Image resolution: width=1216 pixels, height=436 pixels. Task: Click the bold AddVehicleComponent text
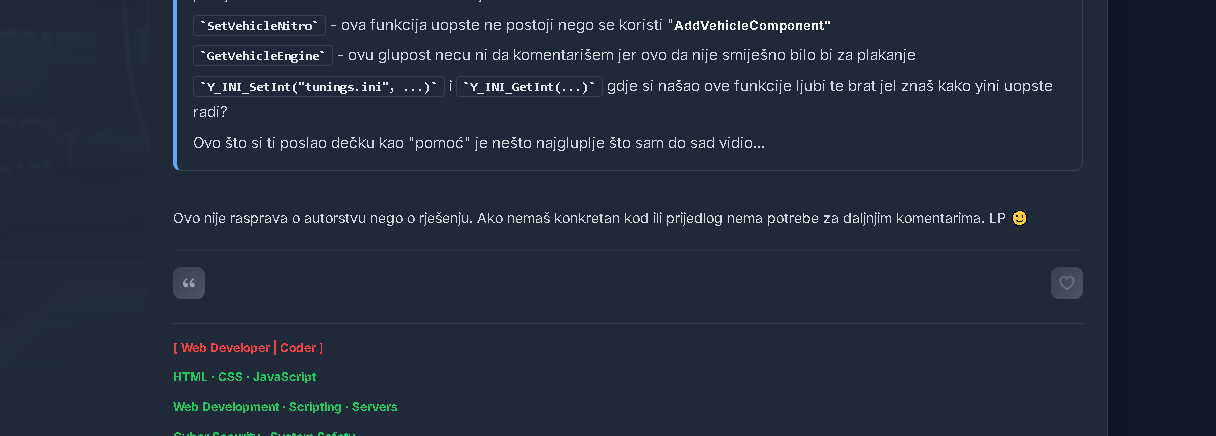coord(752,25)
